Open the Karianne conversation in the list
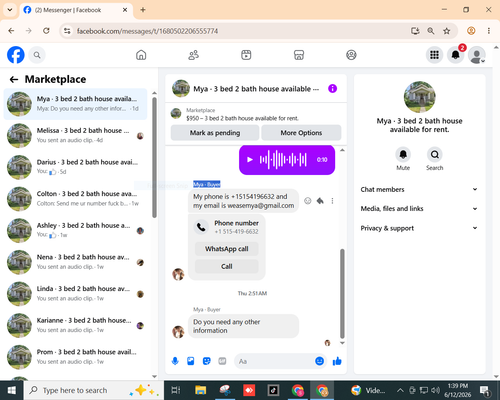 75,325
